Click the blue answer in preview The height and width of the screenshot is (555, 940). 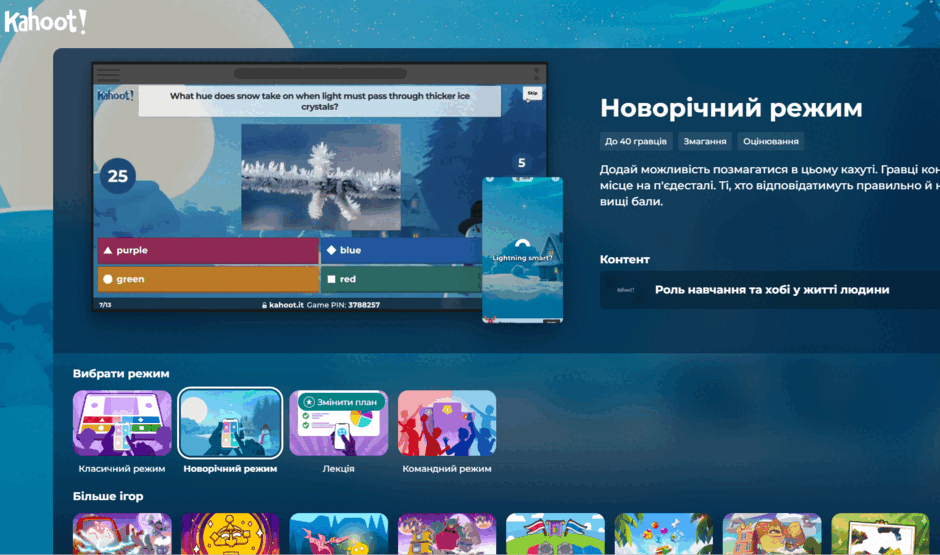pos(402,251)
